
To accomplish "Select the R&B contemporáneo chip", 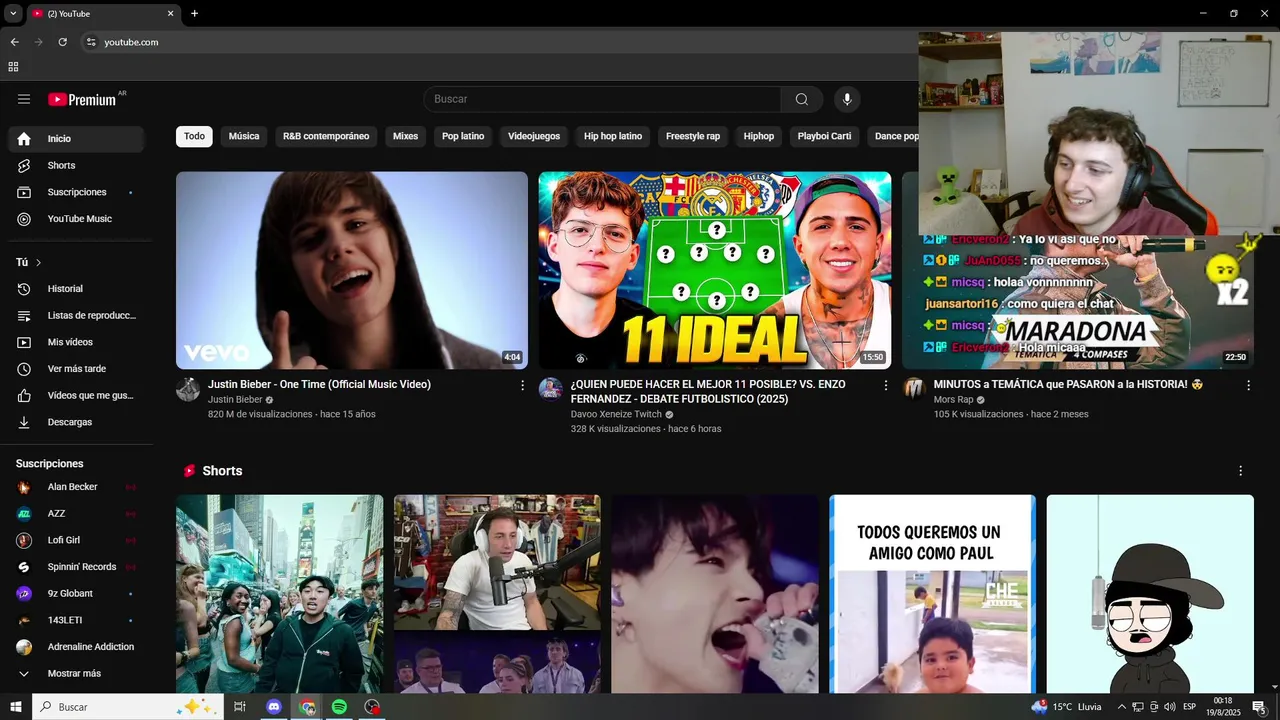I will pyautogui.click(x=326, y=136).
